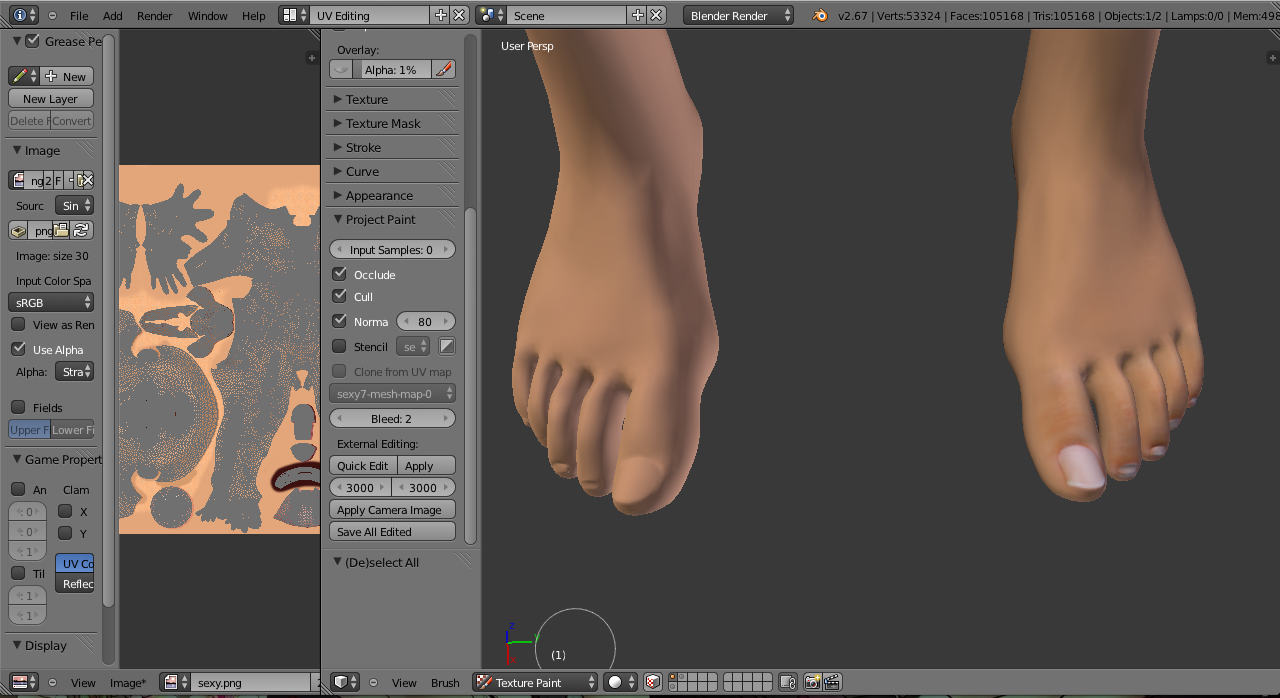Open the Texture Paint mode dropdown
The height and width of the screenshot is (698, 1280).
535,682
